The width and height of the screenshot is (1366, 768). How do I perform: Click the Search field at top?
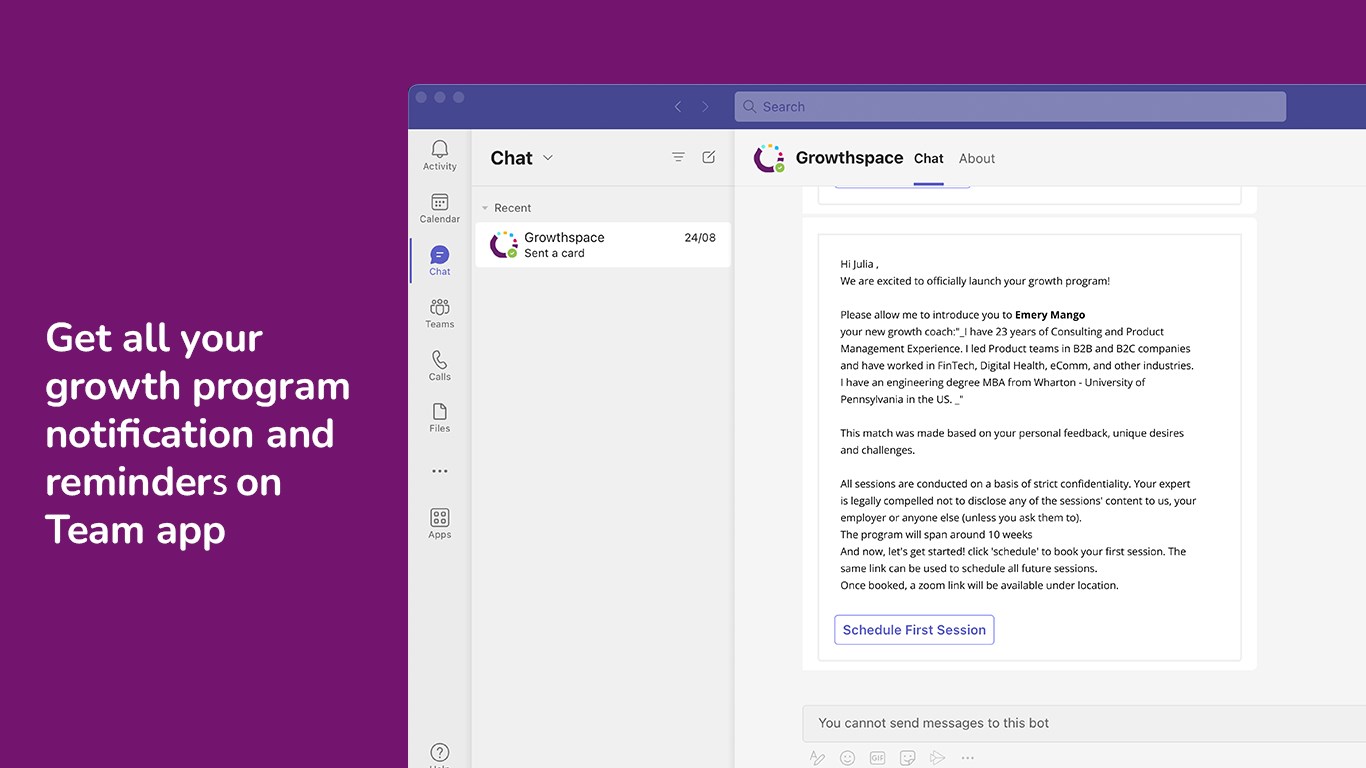click(x=1010, y=107)
